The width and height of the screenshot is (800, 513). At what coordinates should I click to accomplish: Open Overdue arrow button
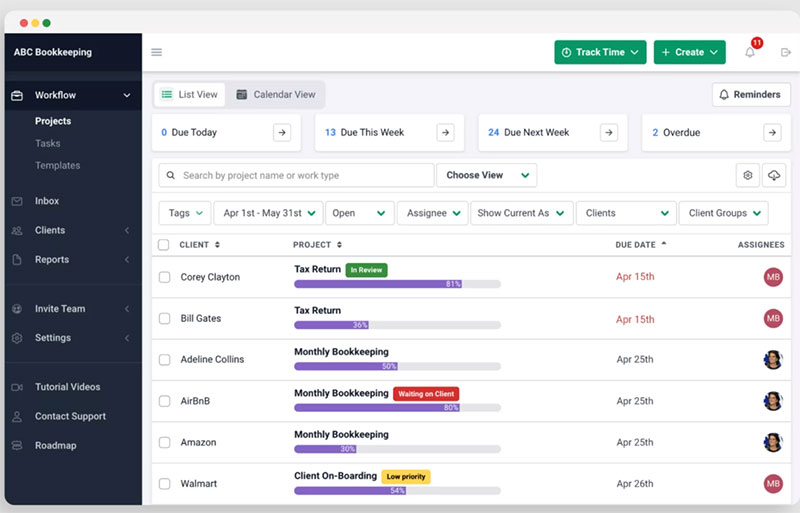pyautogui.click(x=772, y=133)
